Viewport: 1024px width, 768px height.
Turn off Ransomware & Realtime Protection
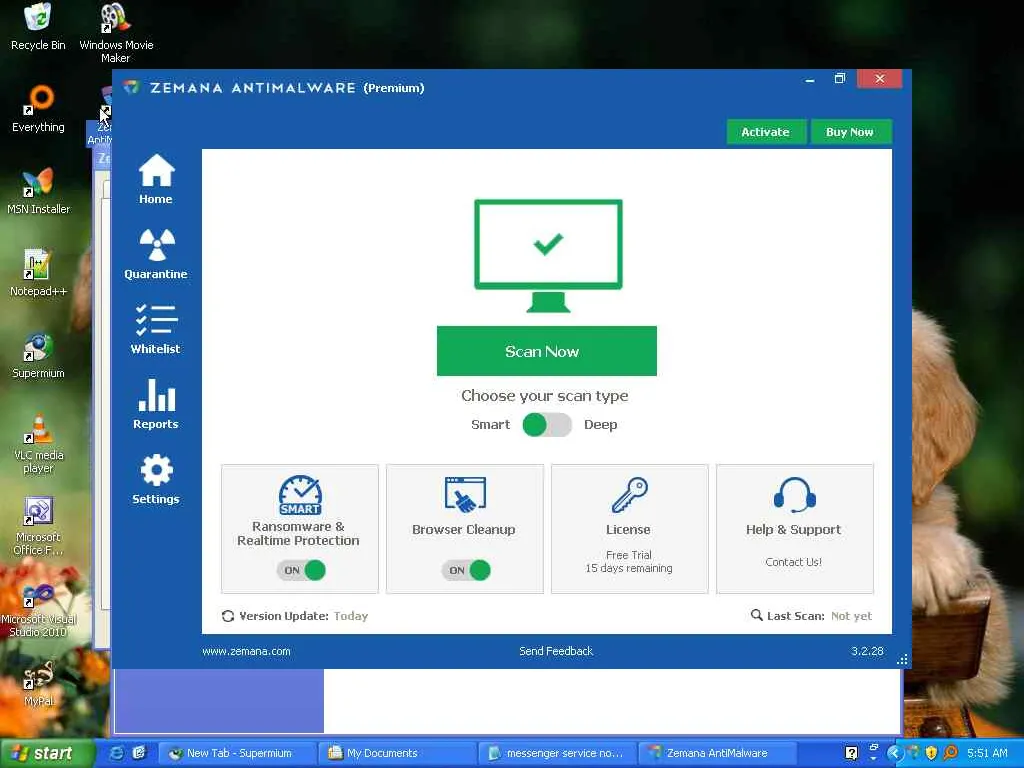[x=301, y=570]
